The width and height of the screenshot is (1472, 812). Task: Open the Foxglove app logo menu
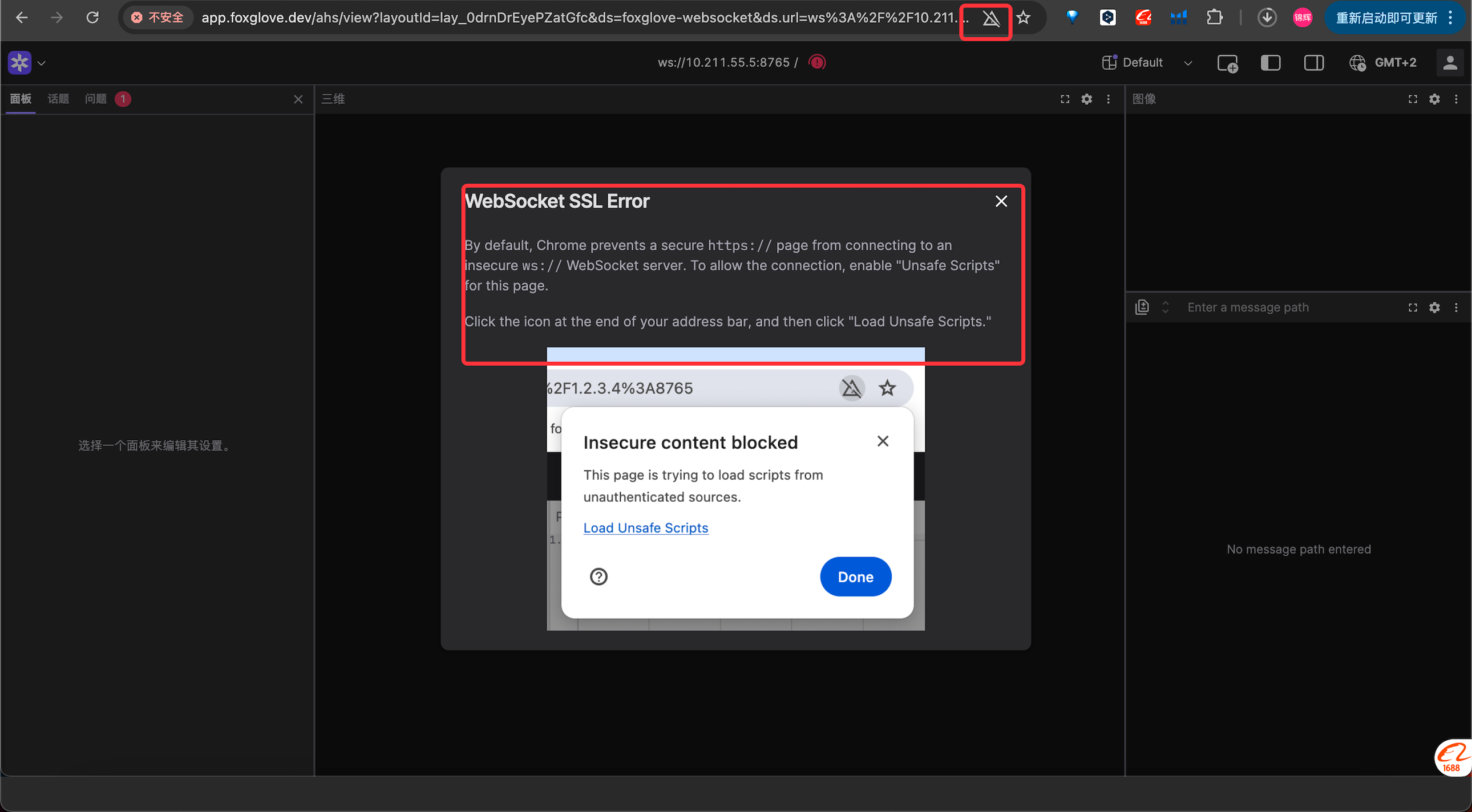(x=19, y=63)
